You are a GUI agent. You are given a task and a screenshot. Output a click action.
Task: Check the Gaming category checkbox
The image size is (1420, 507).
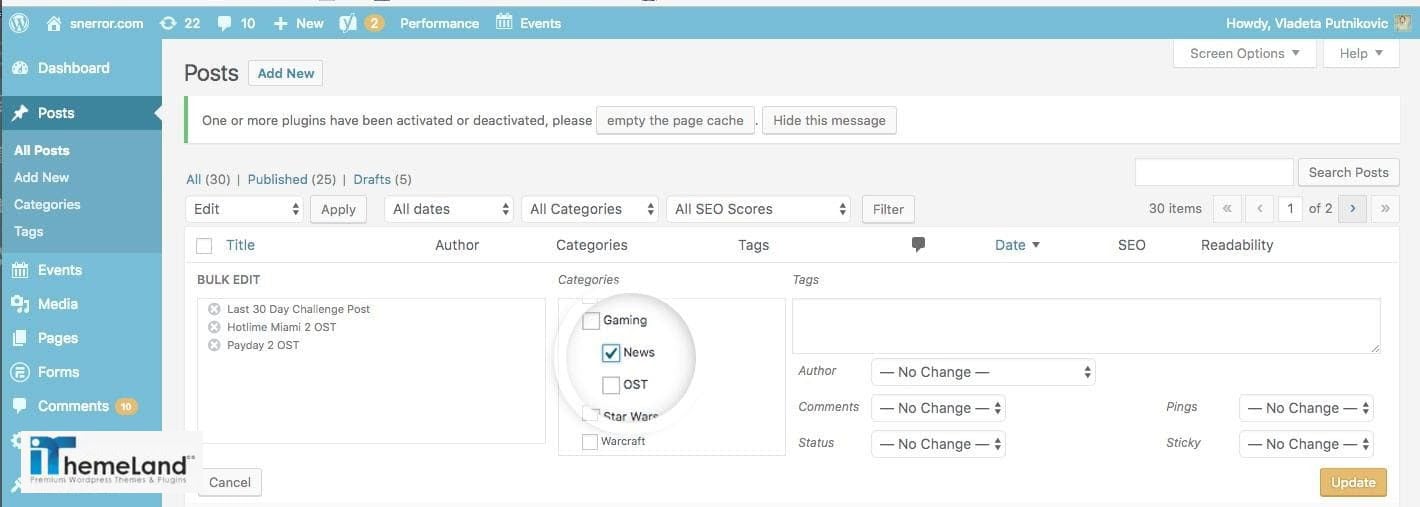[591, 320]
